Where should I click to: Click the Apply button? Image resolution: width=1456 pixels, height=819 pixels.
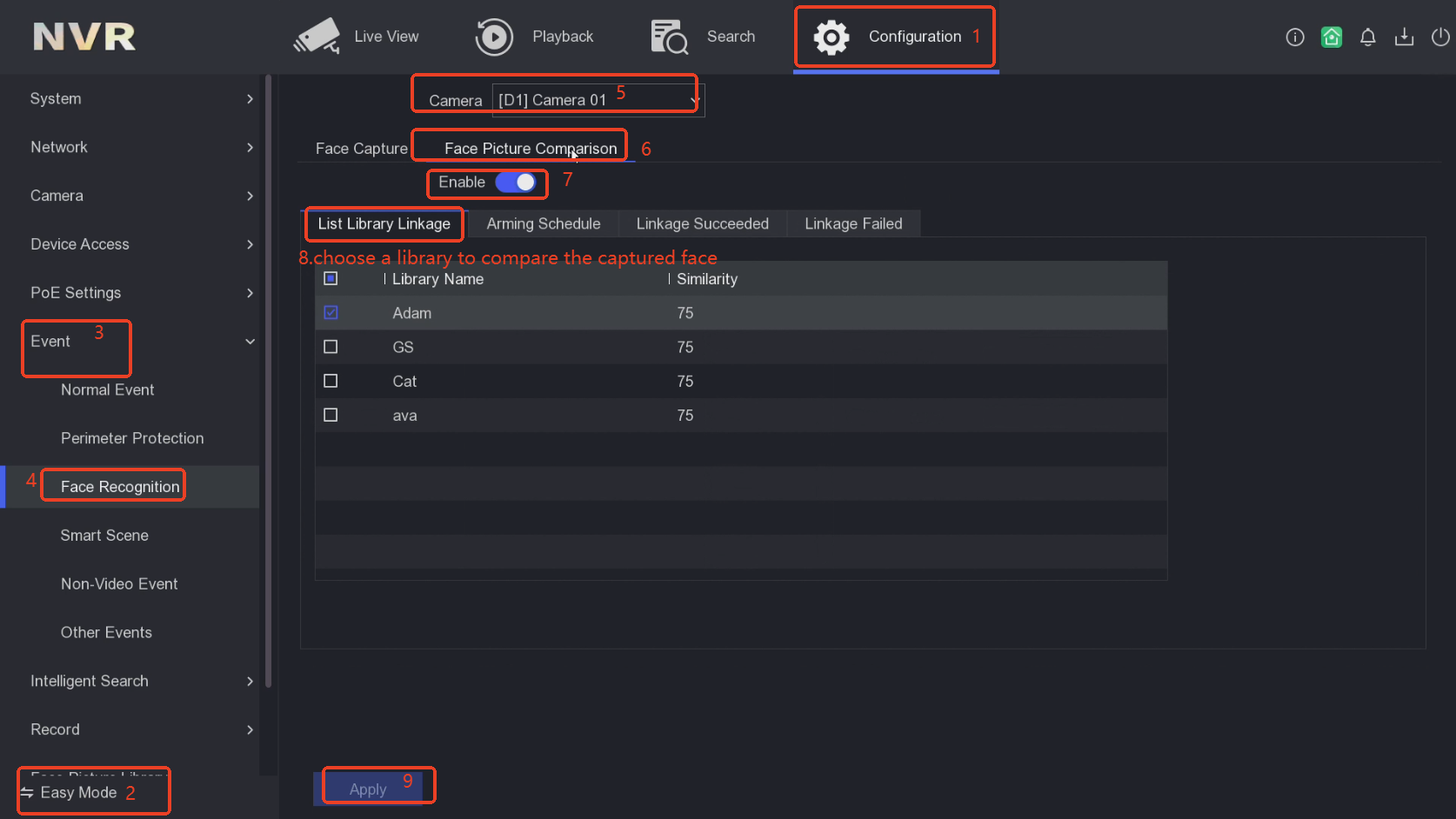pos(368,789)
